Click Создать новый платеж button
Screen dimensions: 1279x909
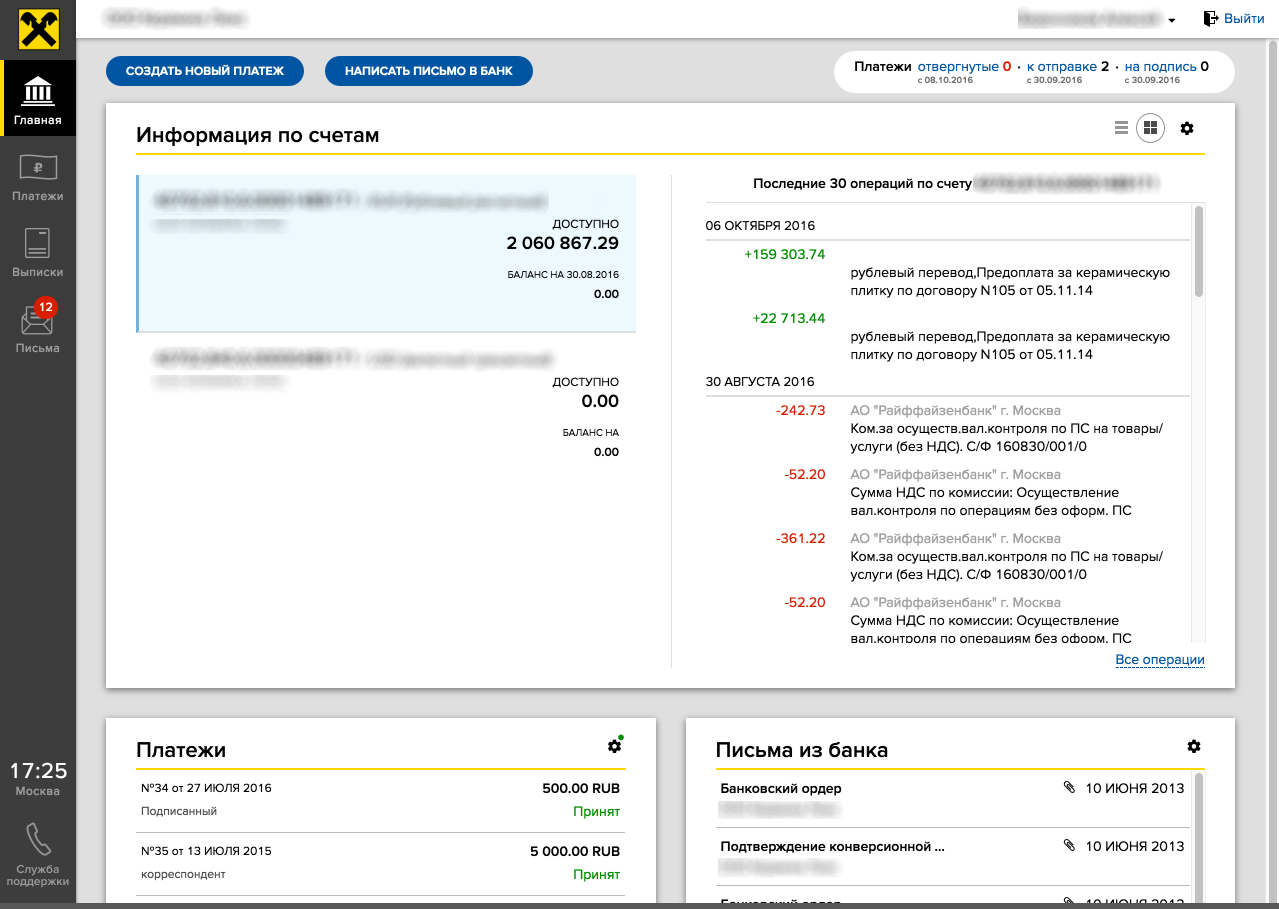click(x=205, y=71)
